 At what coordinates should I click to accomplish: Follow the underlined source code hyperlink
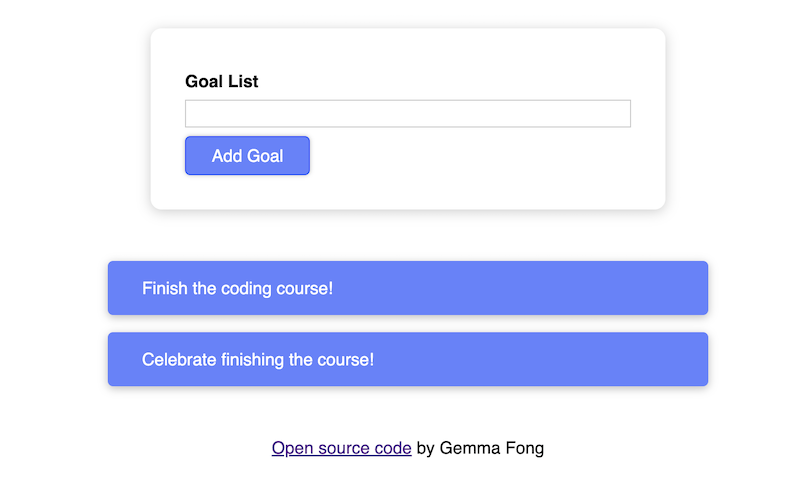(x=341, y=448)
